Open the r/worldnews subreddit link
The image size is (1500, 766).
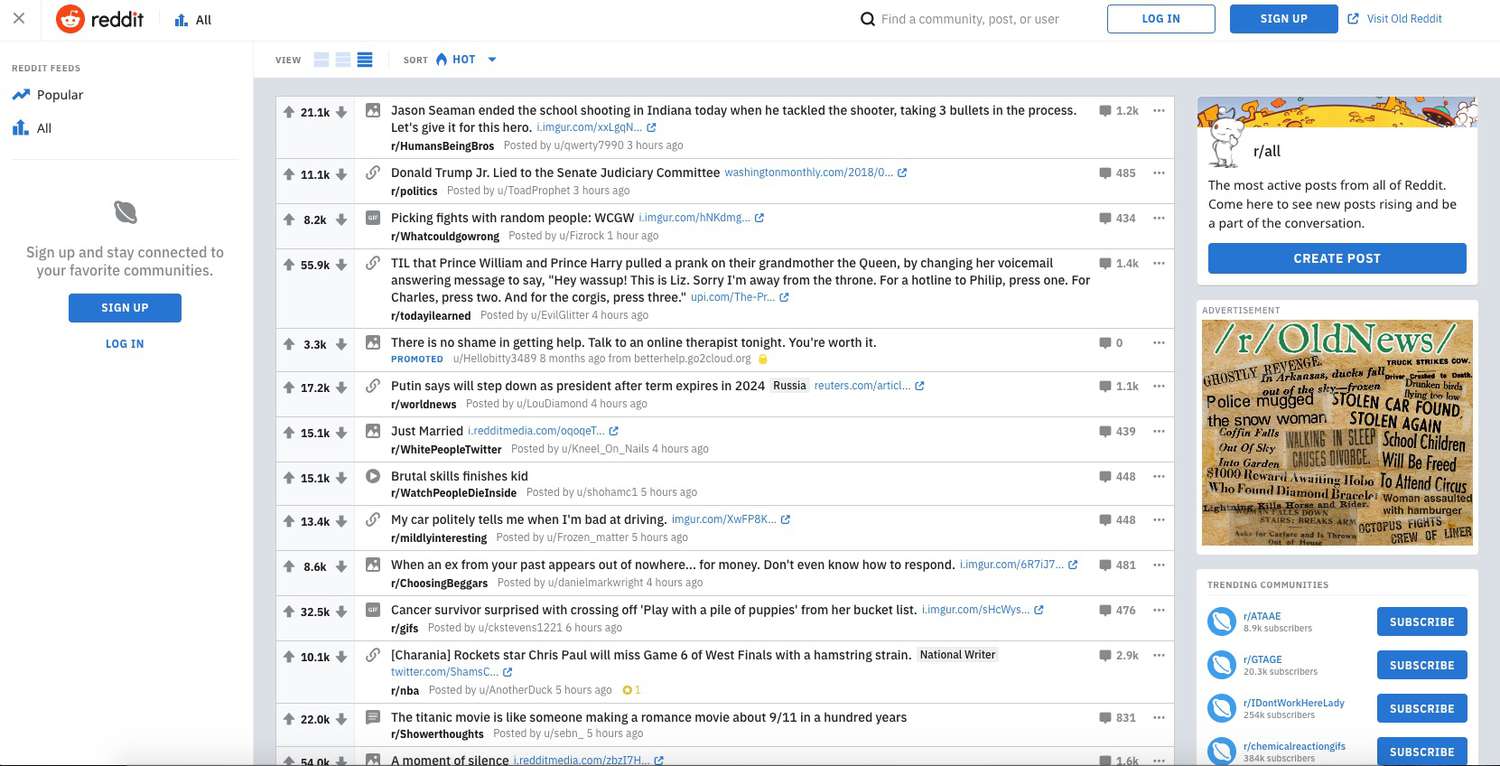click(423, 404)
